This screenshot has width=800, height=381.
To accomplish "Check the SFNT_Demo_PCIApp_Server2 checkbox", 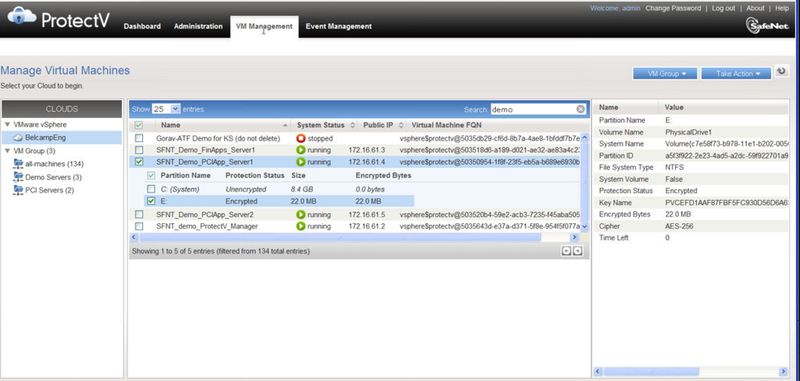I will click(x=139, y=215).
